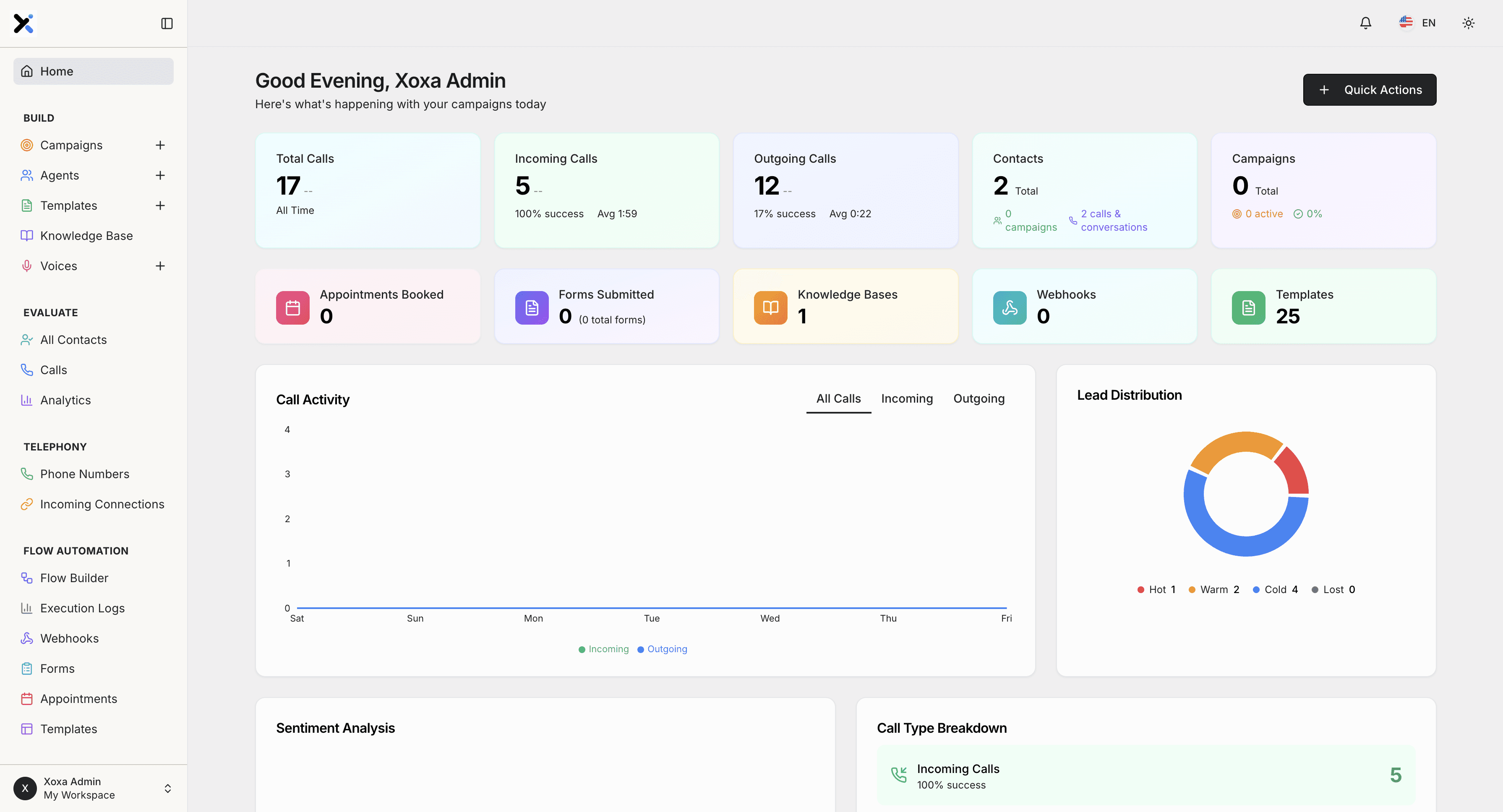Open the notifications bell
1503x812 pixels.
coord(1365,23)
